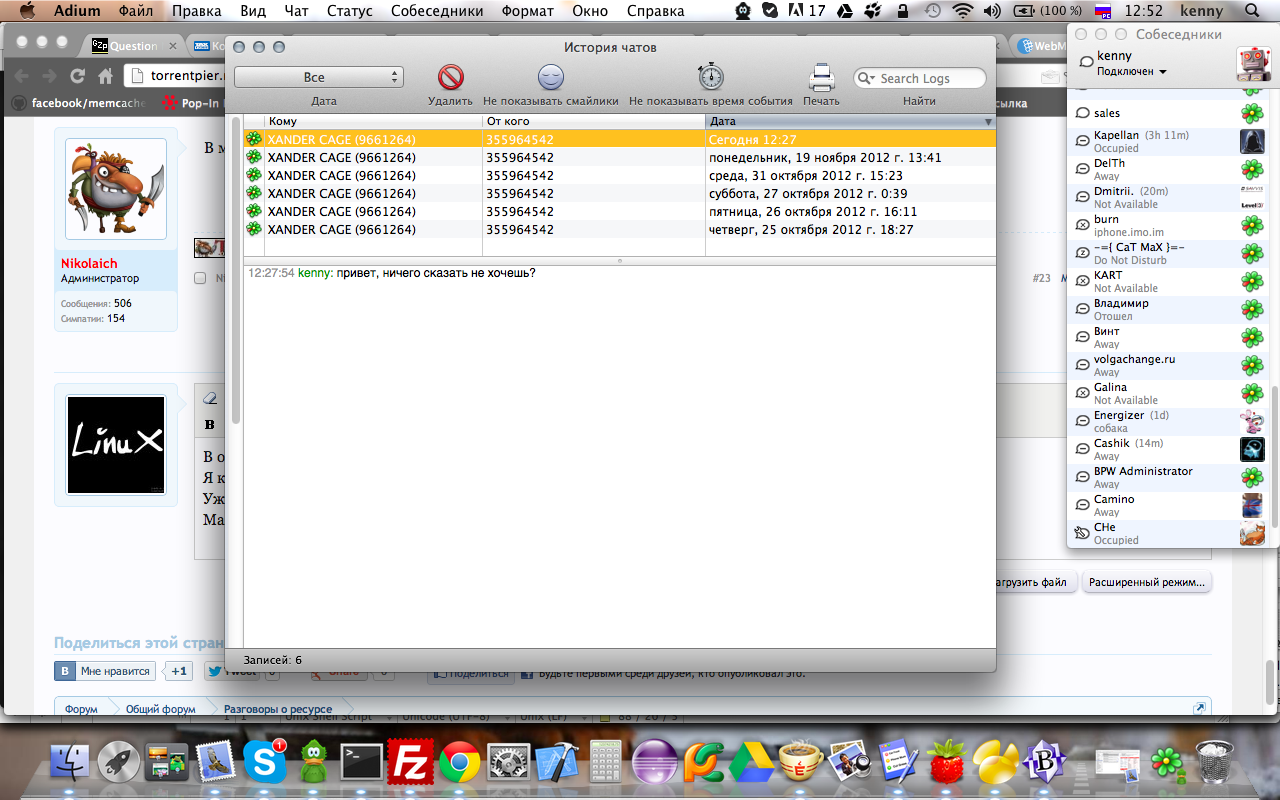Launch Google Chrome from the Dock
The width and height of the screenshot is (1280, 800).
[459, 762]
